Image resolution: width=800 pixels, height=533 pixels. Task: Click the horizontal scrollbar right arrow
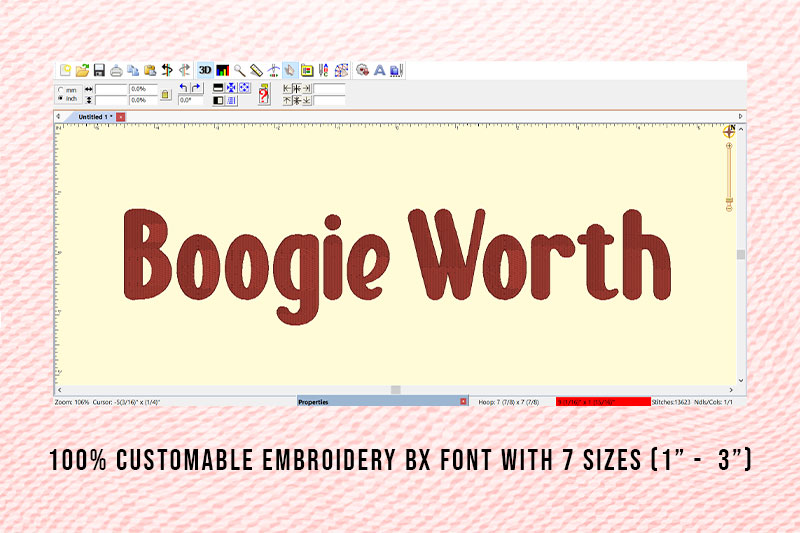coord(731,390)
